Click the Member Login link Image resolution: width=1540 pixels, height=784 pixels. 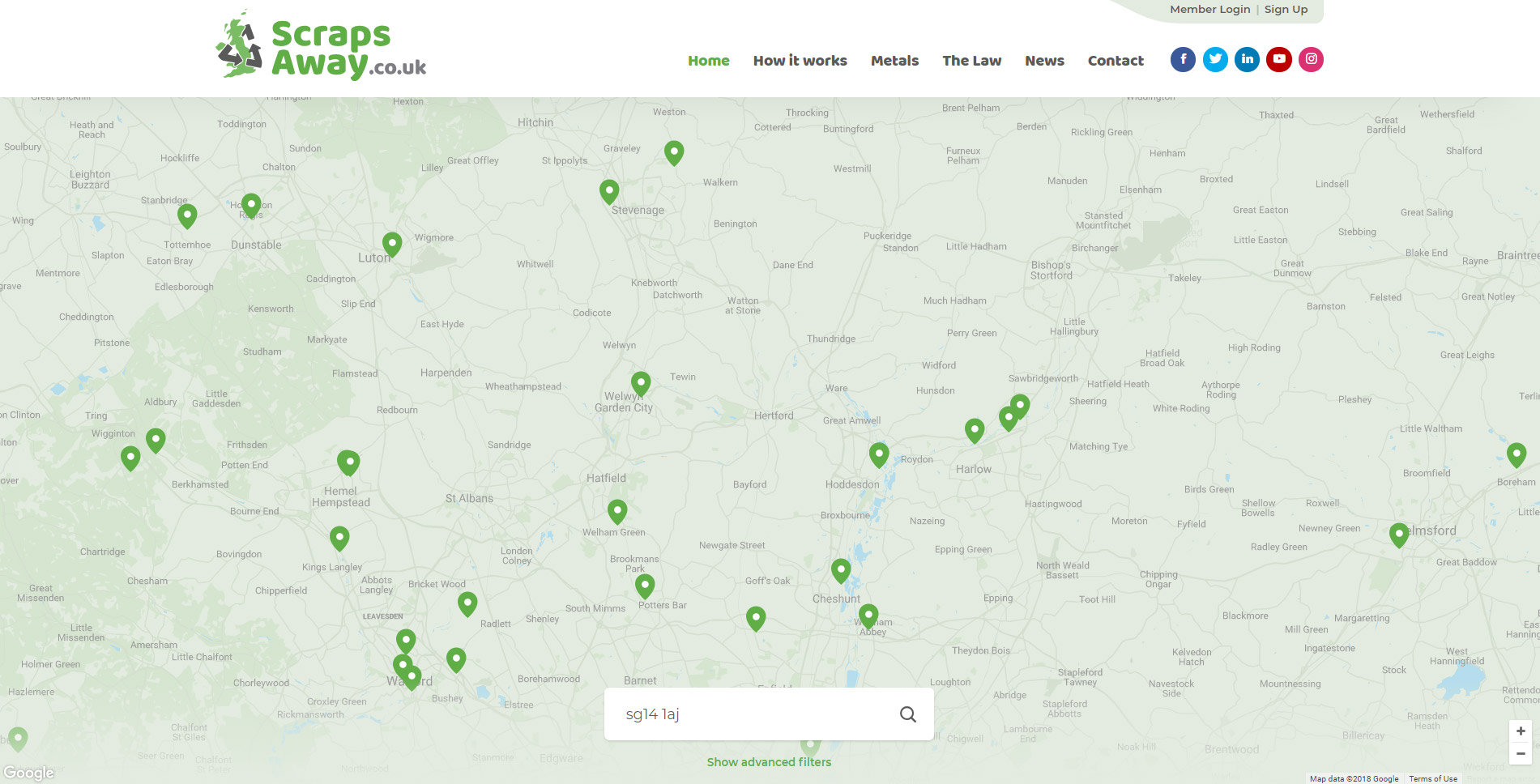1209,10
